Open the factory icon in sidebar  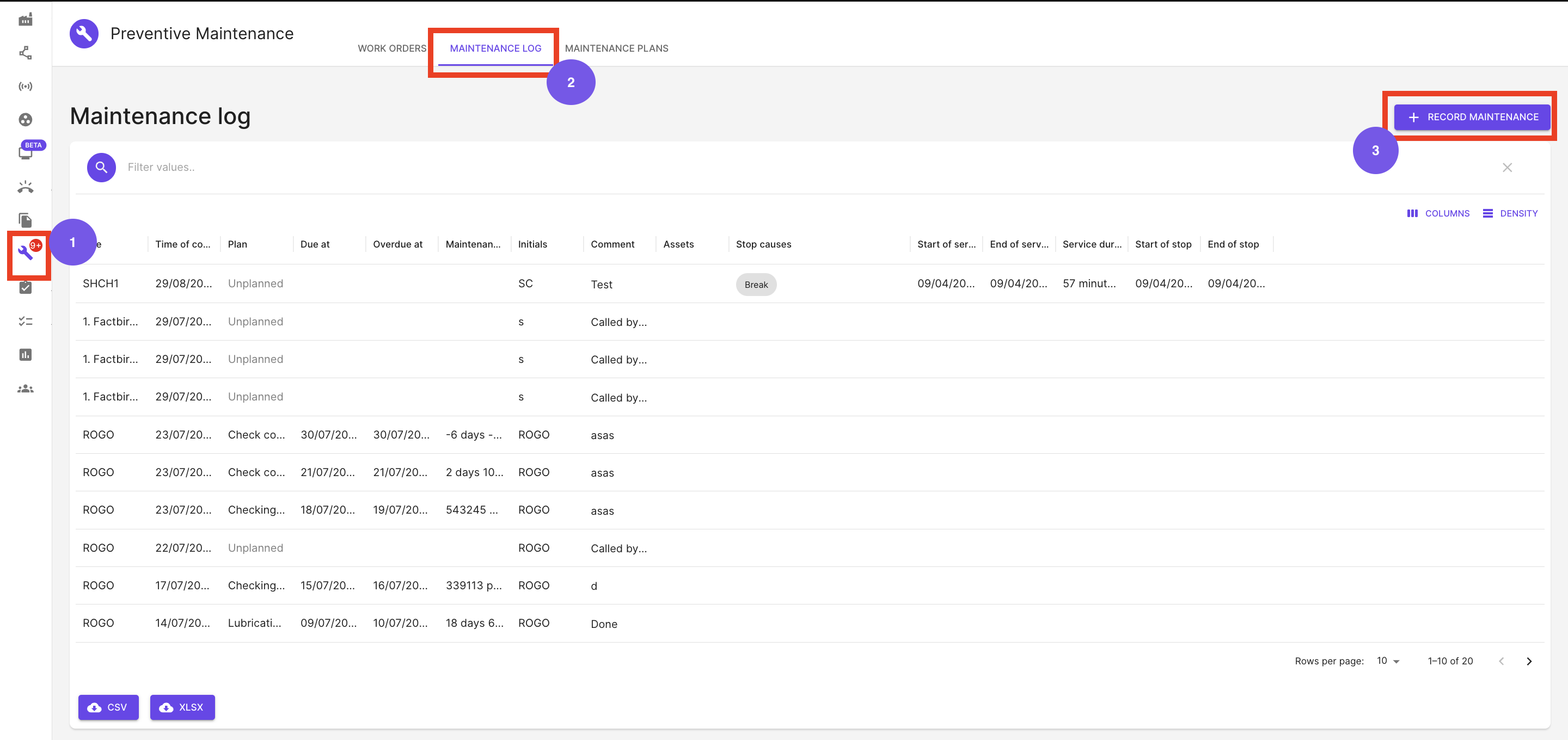click(26, 20)
